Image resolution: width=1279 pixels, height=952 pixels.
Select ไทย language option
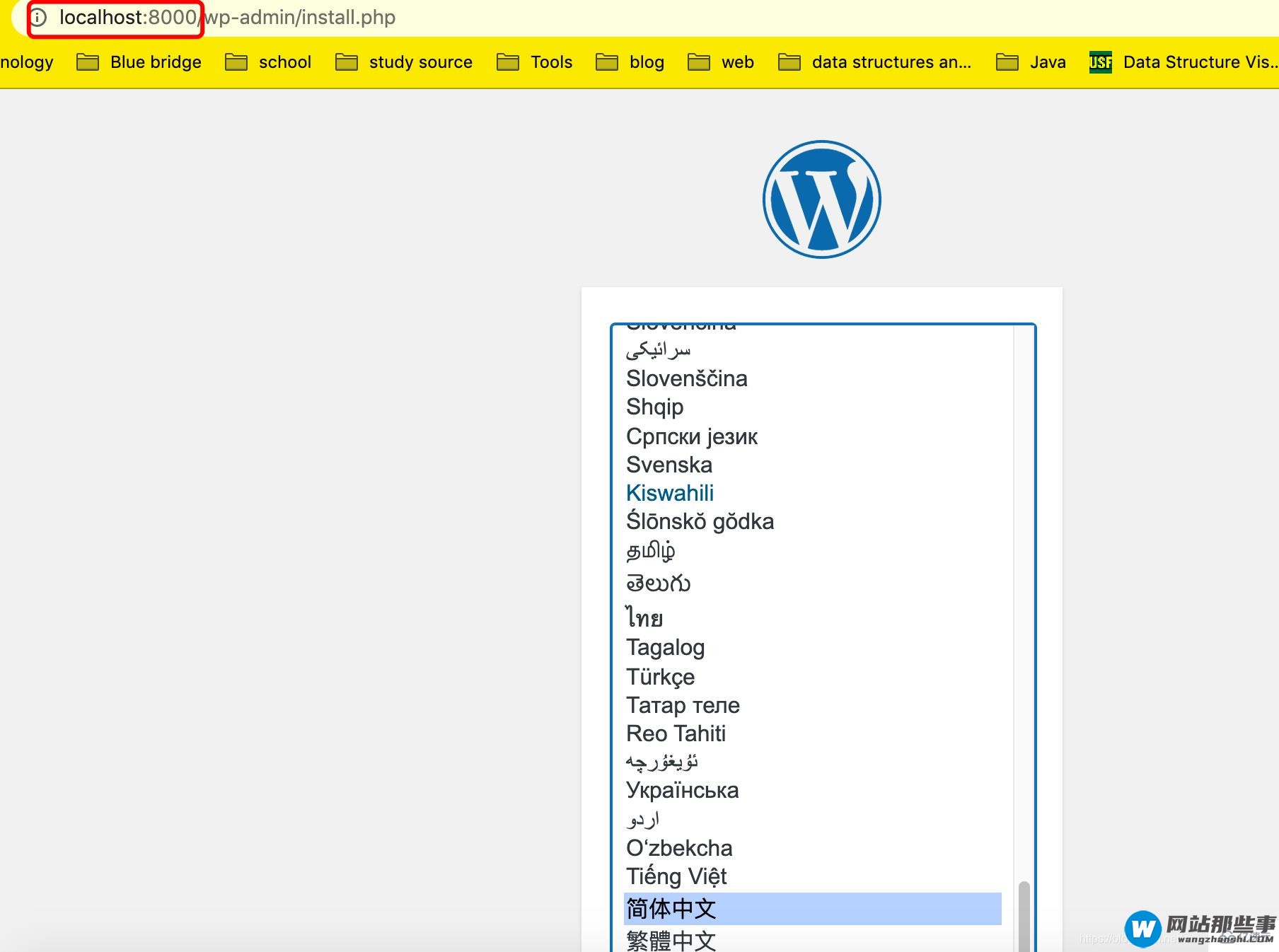pyautogui.click(x=812, y=617)
